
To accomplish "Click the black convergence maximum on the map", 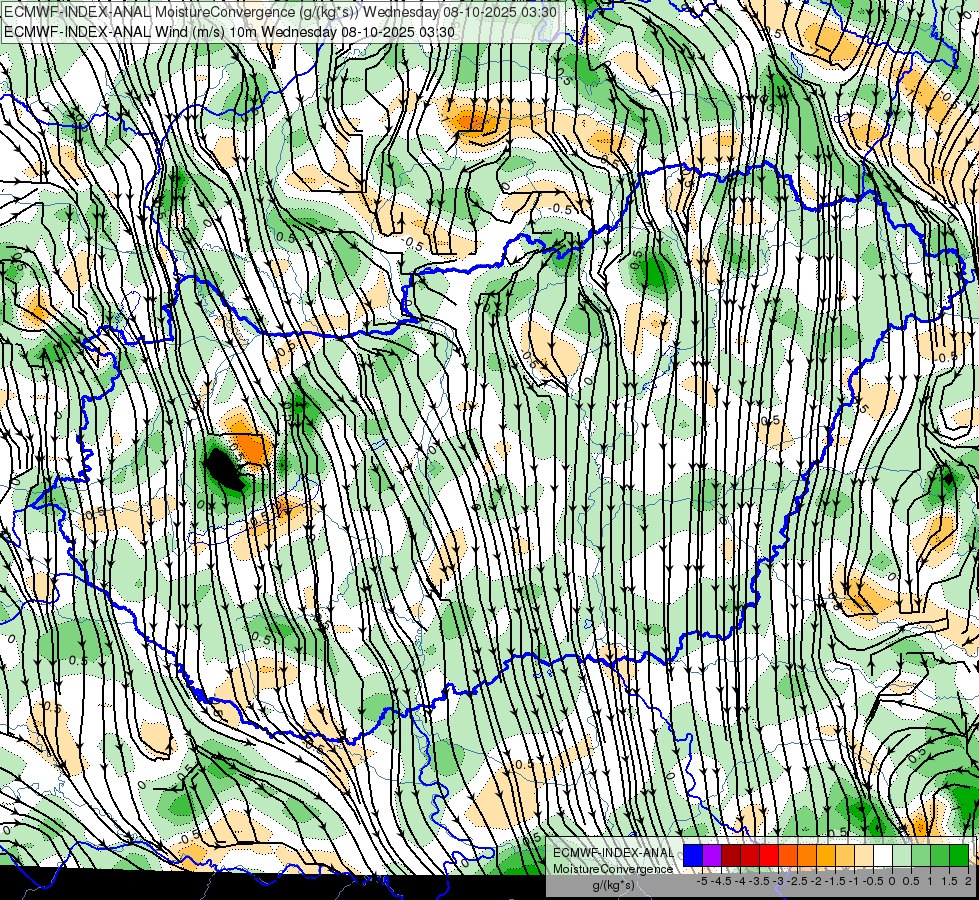I will point(223,468).
